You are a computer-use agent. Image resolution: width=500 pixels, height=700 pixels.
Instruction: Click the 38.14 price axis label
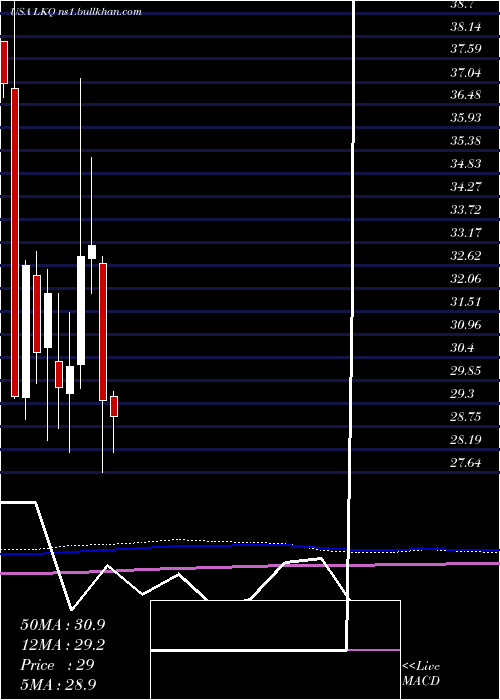pyautogui.click(x=466, y=27)
